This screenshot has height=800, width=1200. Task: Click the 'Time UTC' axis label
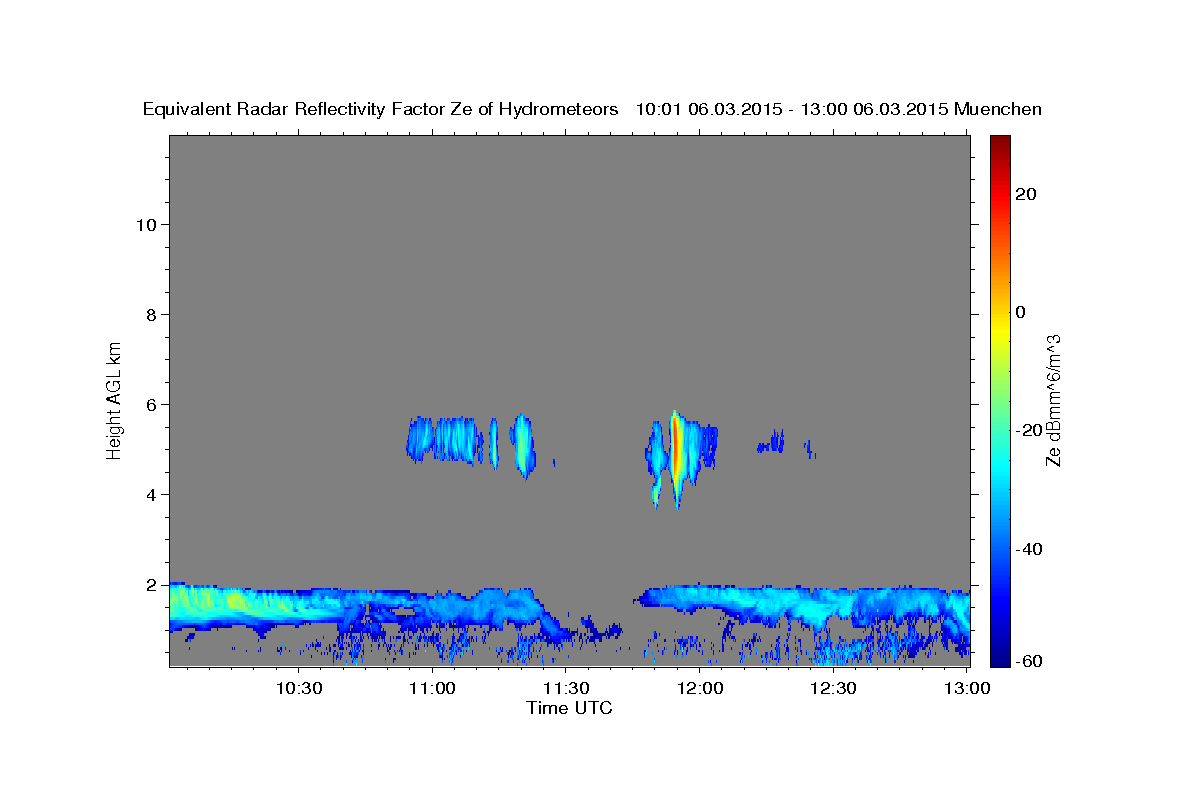coord(569,708)
